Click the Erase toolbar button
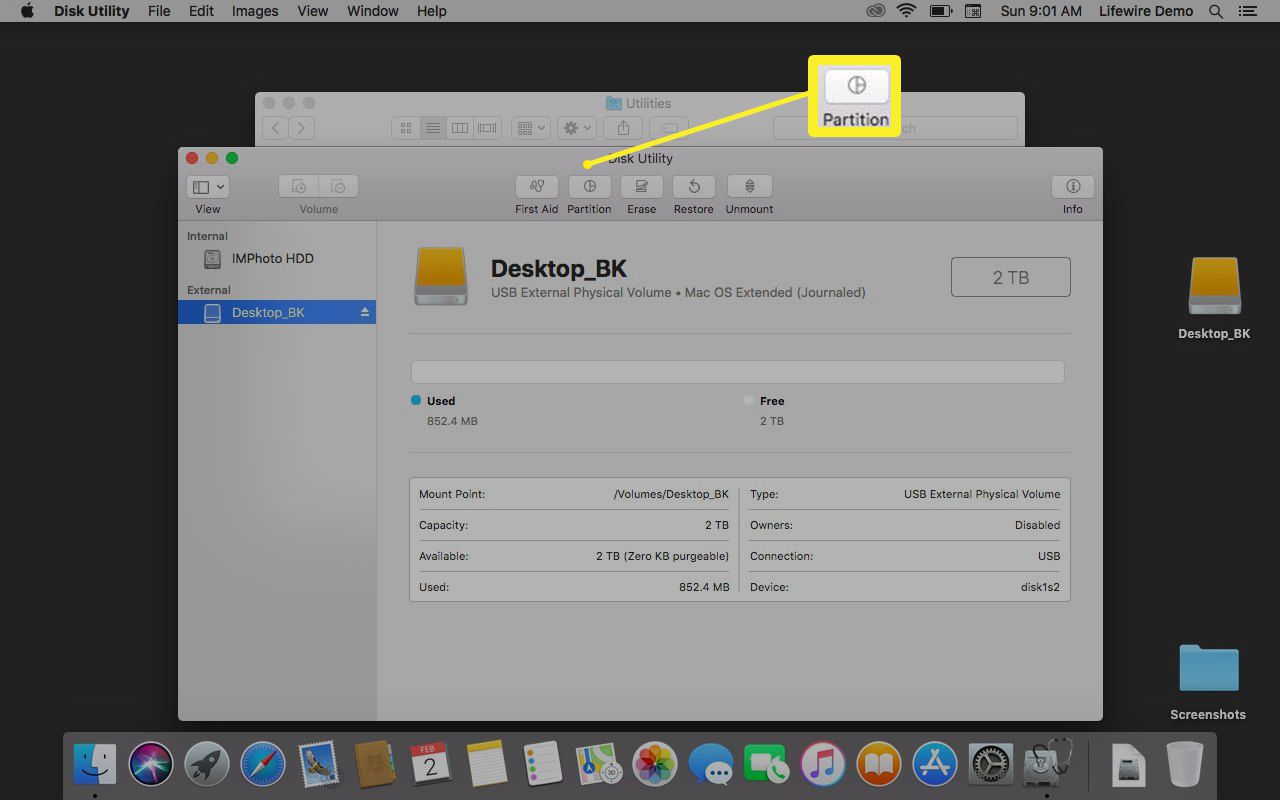This screenshot has width=1280, height=800. [x=641, y=187]
